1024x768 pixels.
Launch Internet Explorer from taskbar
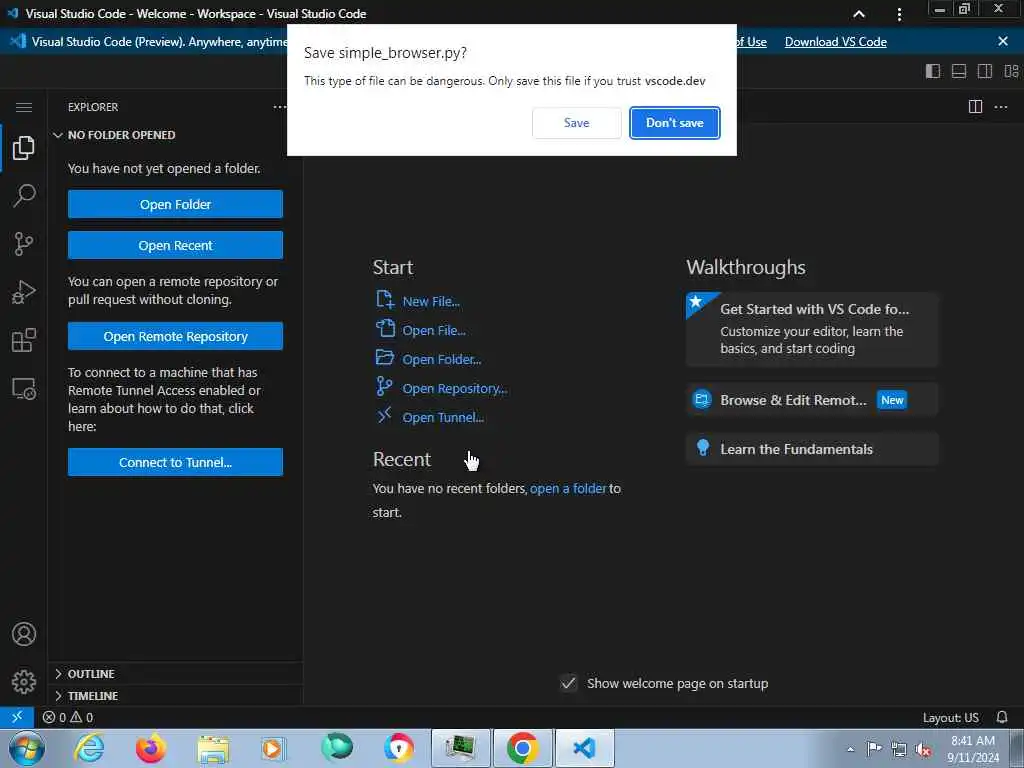pyautogui.click(x=89, y=748)
